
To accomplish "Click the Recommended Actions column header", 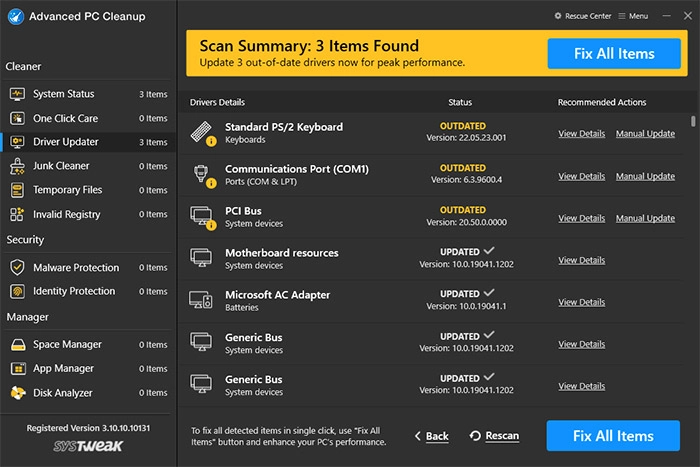I will tap(602, 102).
